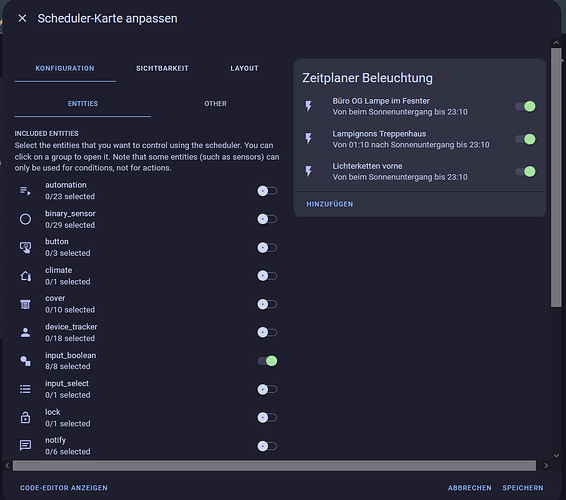The width and height of the screenshot is (566, 500).
Task: Switch to the Sichtbarkeit tab
Action: (162, 68)
